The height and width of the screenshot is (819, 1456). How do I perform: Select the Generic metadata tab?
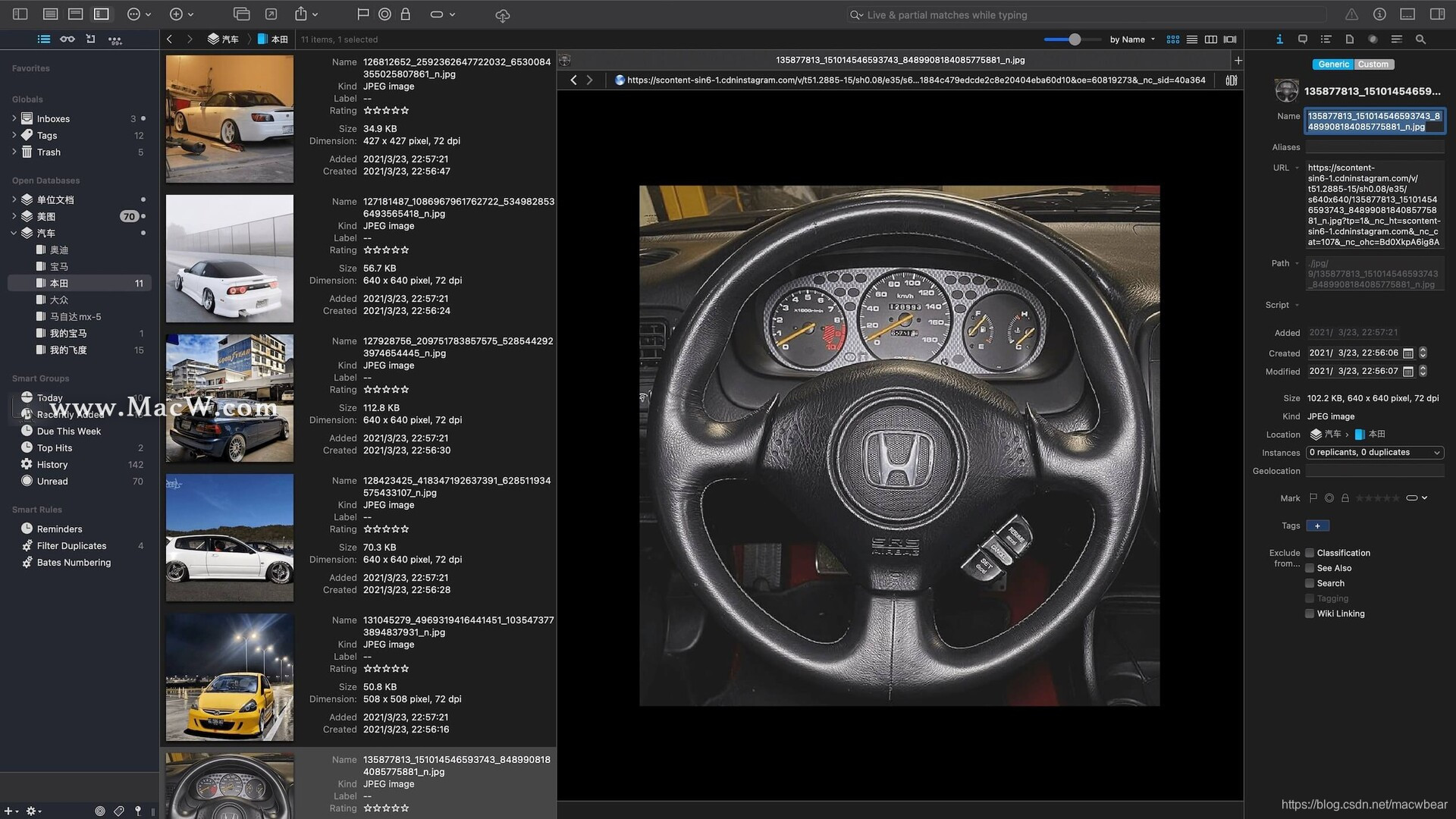click(1333, 64)
